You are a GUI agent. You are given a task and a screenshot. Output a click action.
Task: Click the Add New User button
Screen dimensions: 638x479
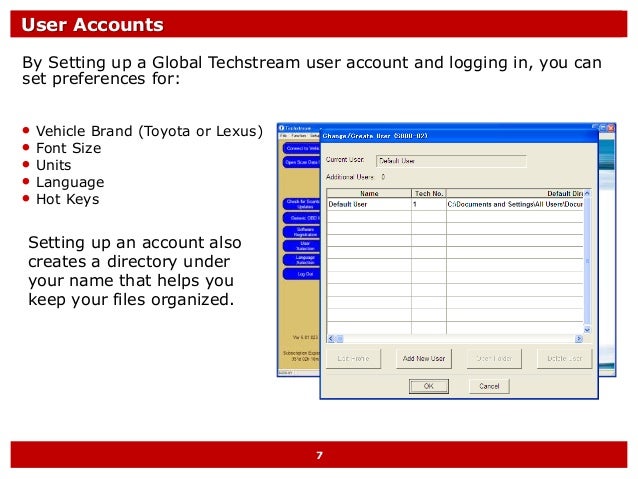point(424,359)
